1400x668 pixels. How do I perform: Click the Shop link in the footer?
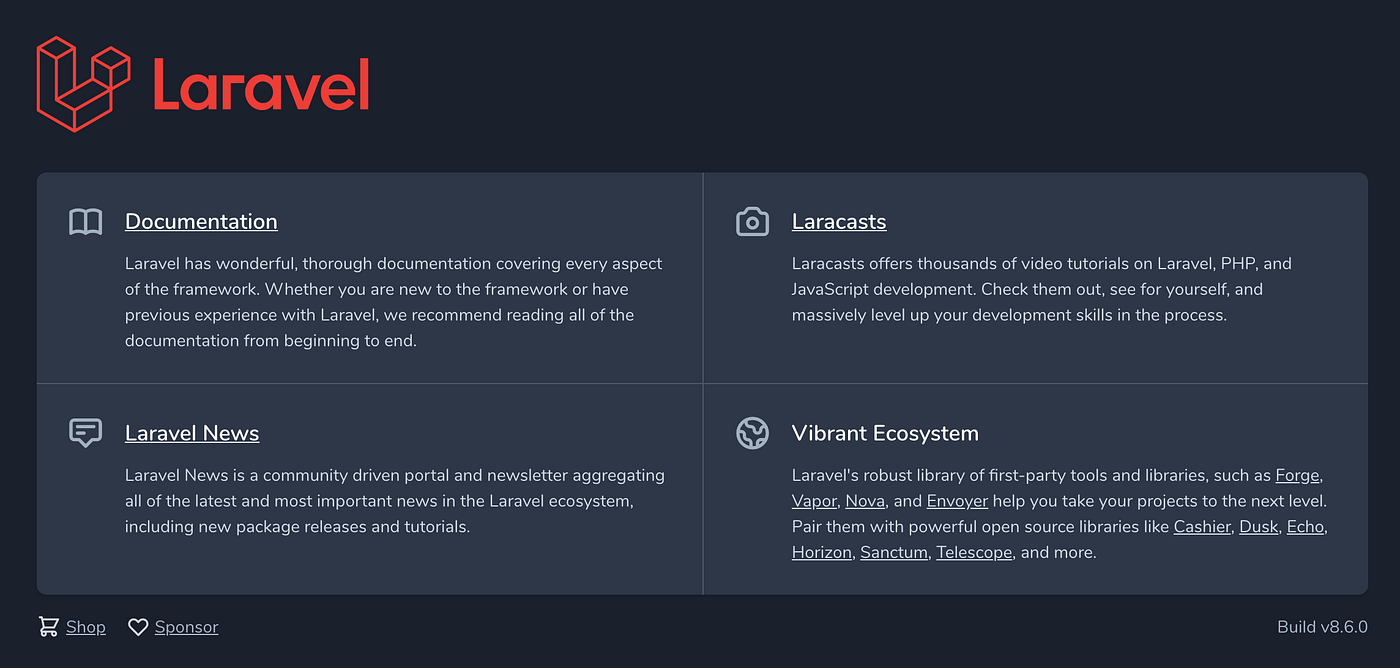point(85,626)
